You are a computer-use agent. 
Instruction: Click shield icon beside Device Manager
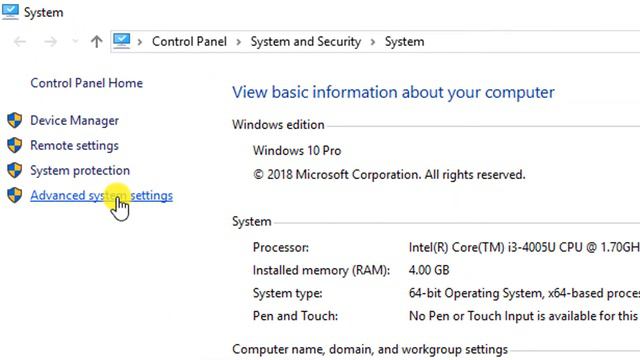pyautogui.click(x=15, y=120)
